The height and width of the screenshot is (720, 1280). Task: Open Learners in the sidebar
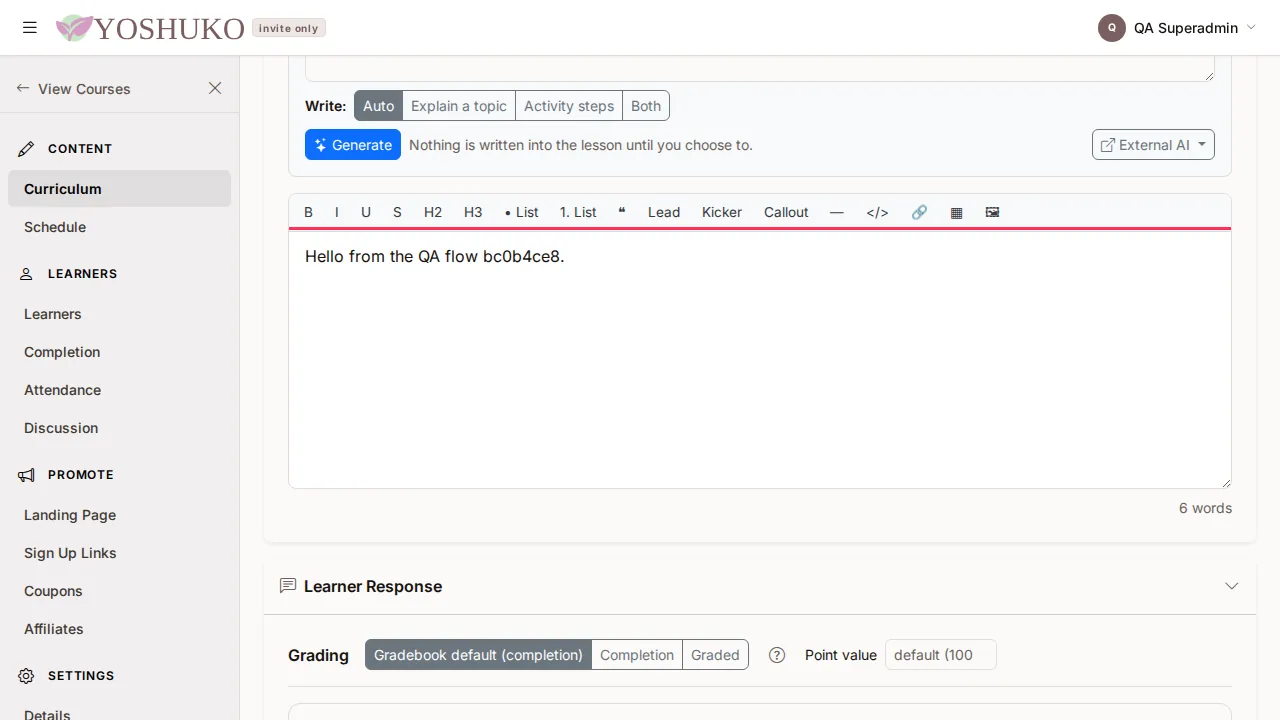coord(119,314)
